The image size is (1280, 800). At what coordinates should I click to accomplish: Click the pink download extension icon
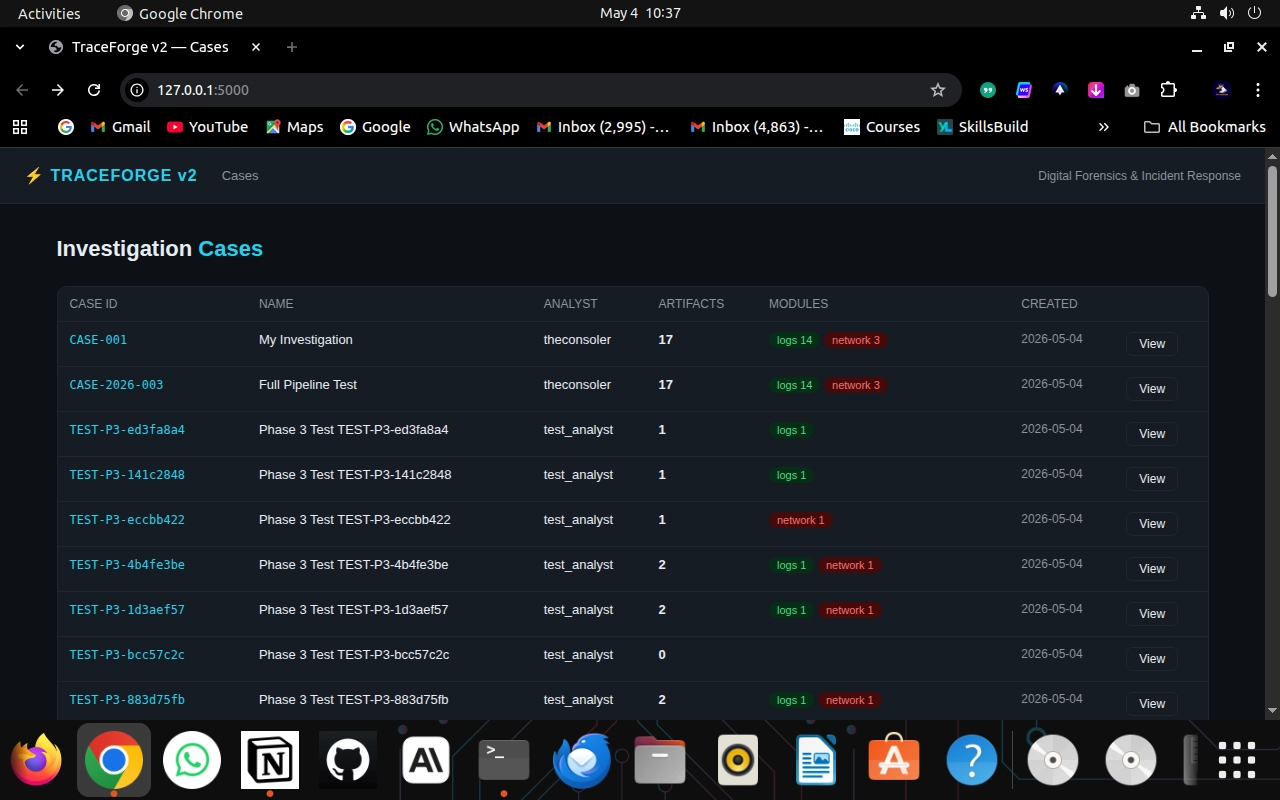[1096, 90]
